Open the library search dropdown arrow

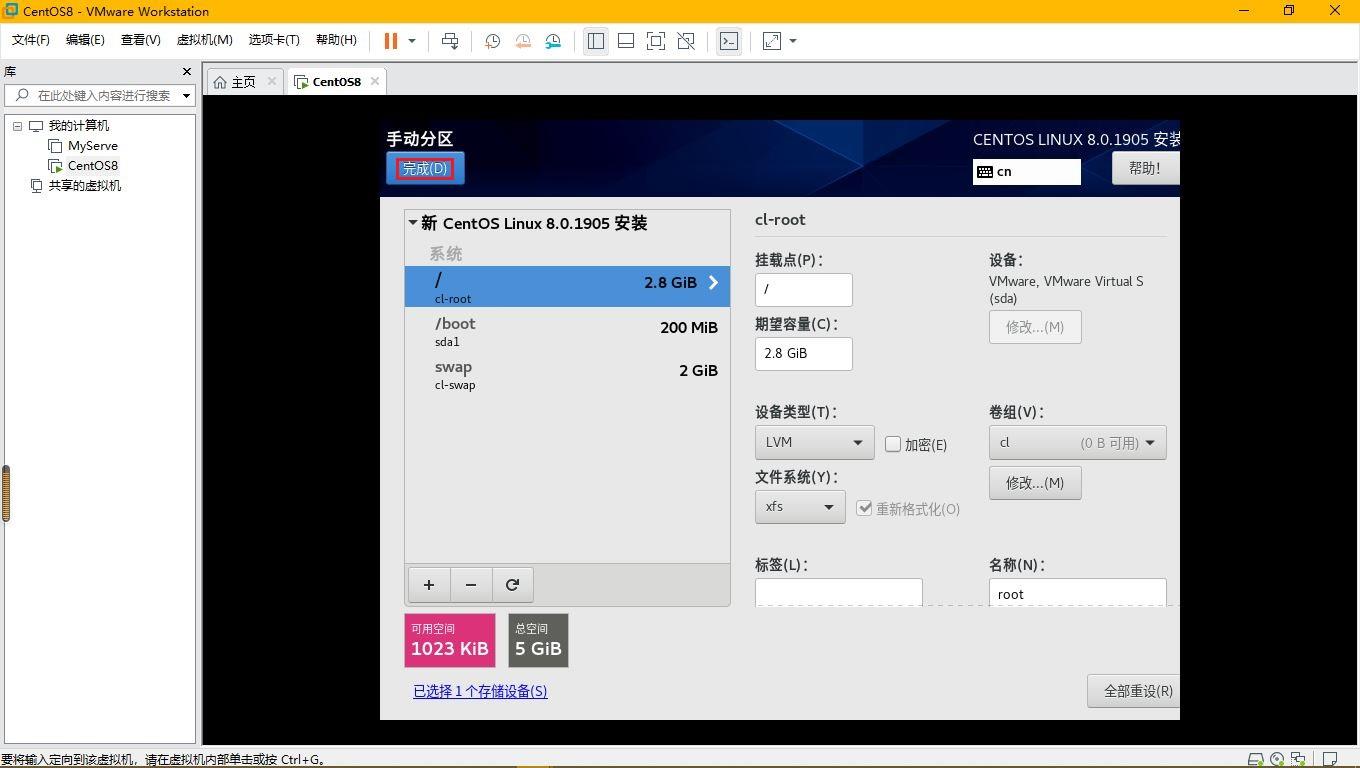pos(186,96)
